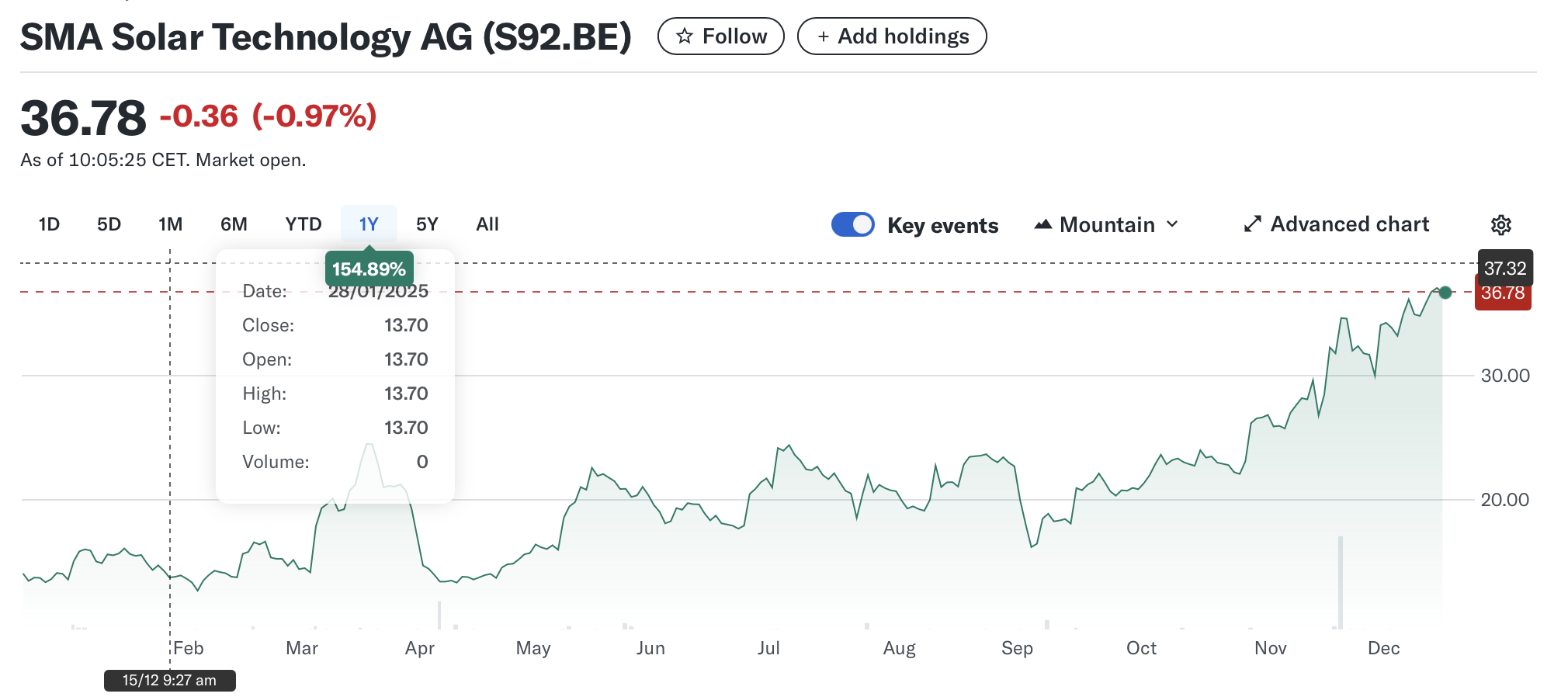Click the SMA Solar Technology AG heading
1568x697 pixels.
(x=326, y=36)
